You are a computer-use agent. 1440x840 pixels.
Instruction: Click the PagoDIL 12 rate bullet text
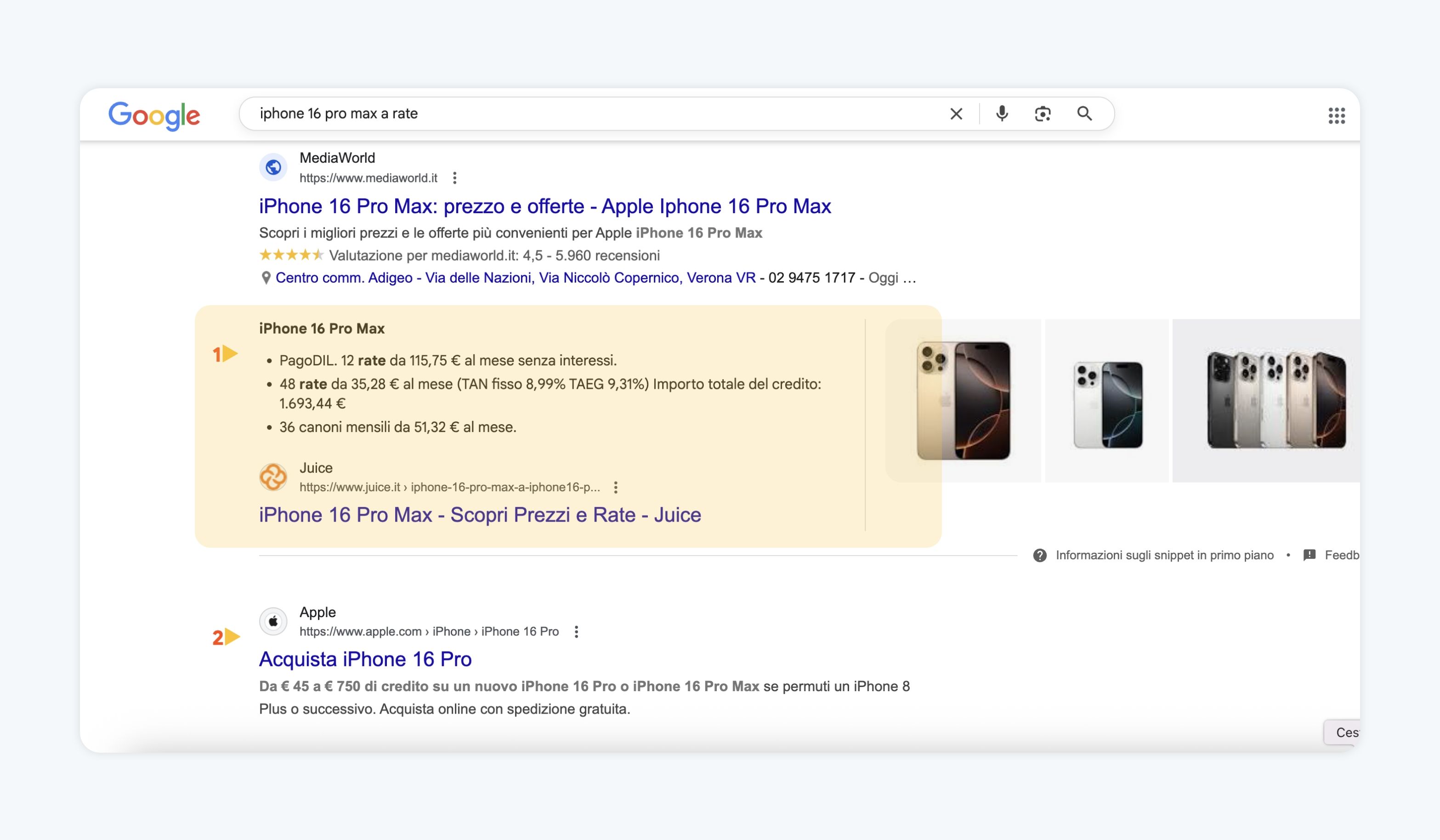[x=448, y=361]
